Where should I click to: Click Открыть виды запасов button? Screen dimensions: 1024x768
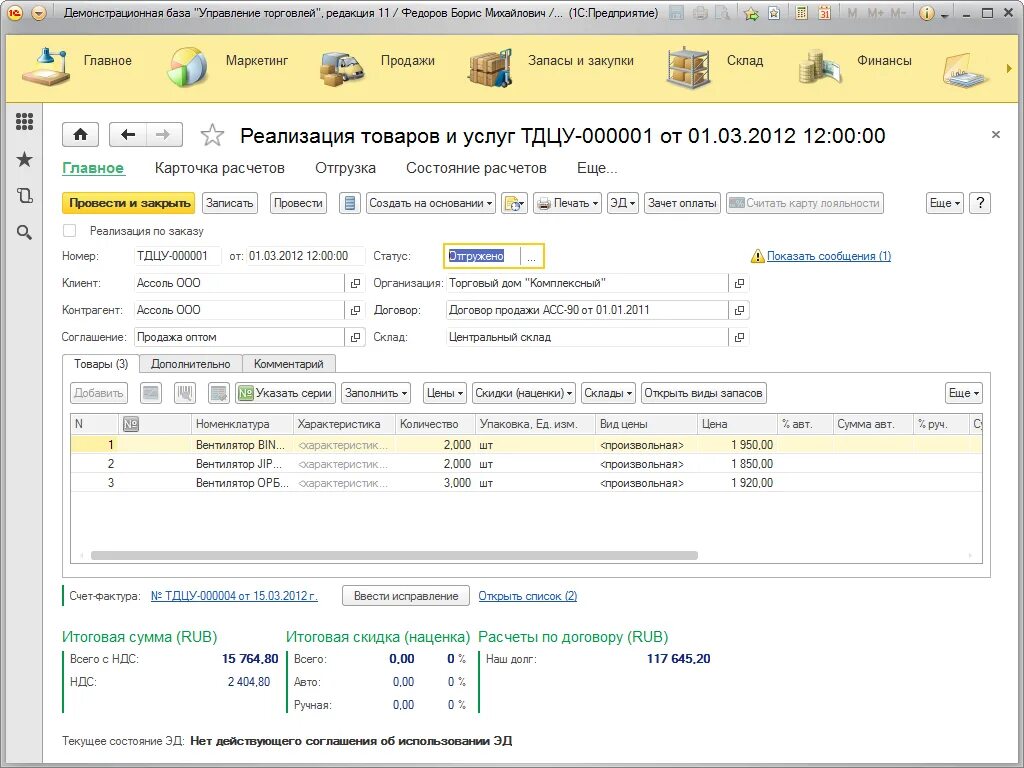pyautogui.click(x=703, y=393)
